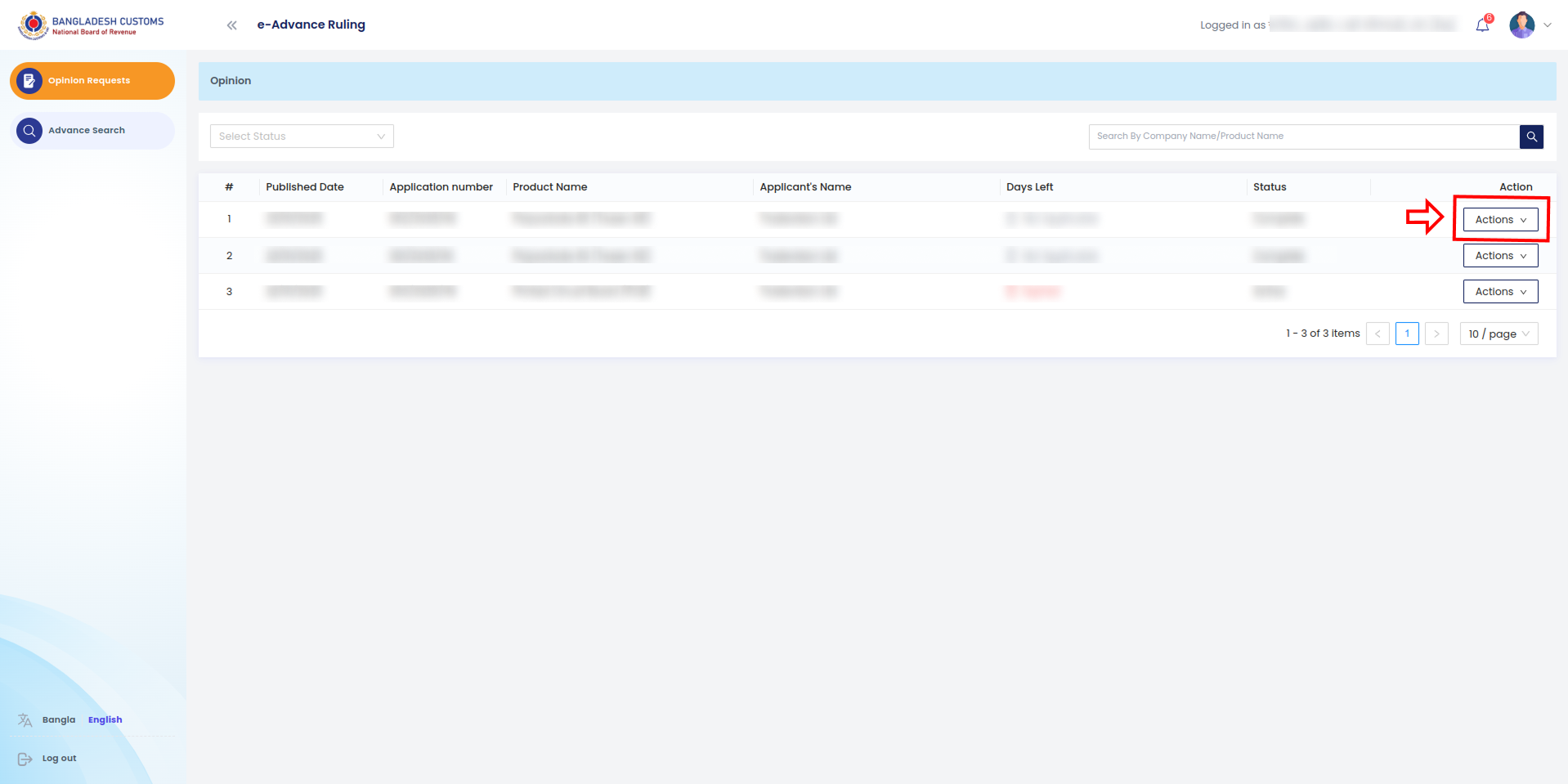Viewport: 1568px width, 784px height.
Task: Open Actions dropdown for row 2
Action: 1500,256
